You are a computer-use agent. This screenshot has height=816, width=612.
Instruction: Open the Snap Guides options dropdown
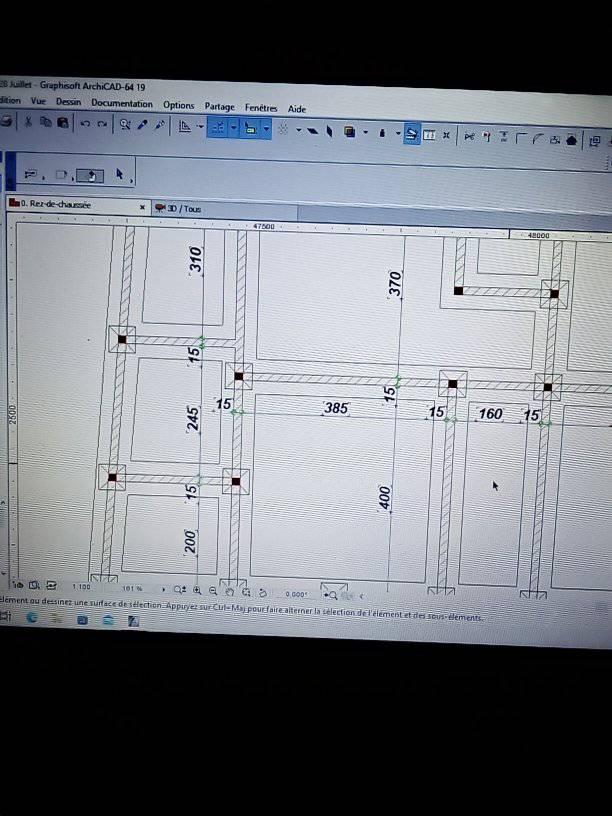[234, 128]
